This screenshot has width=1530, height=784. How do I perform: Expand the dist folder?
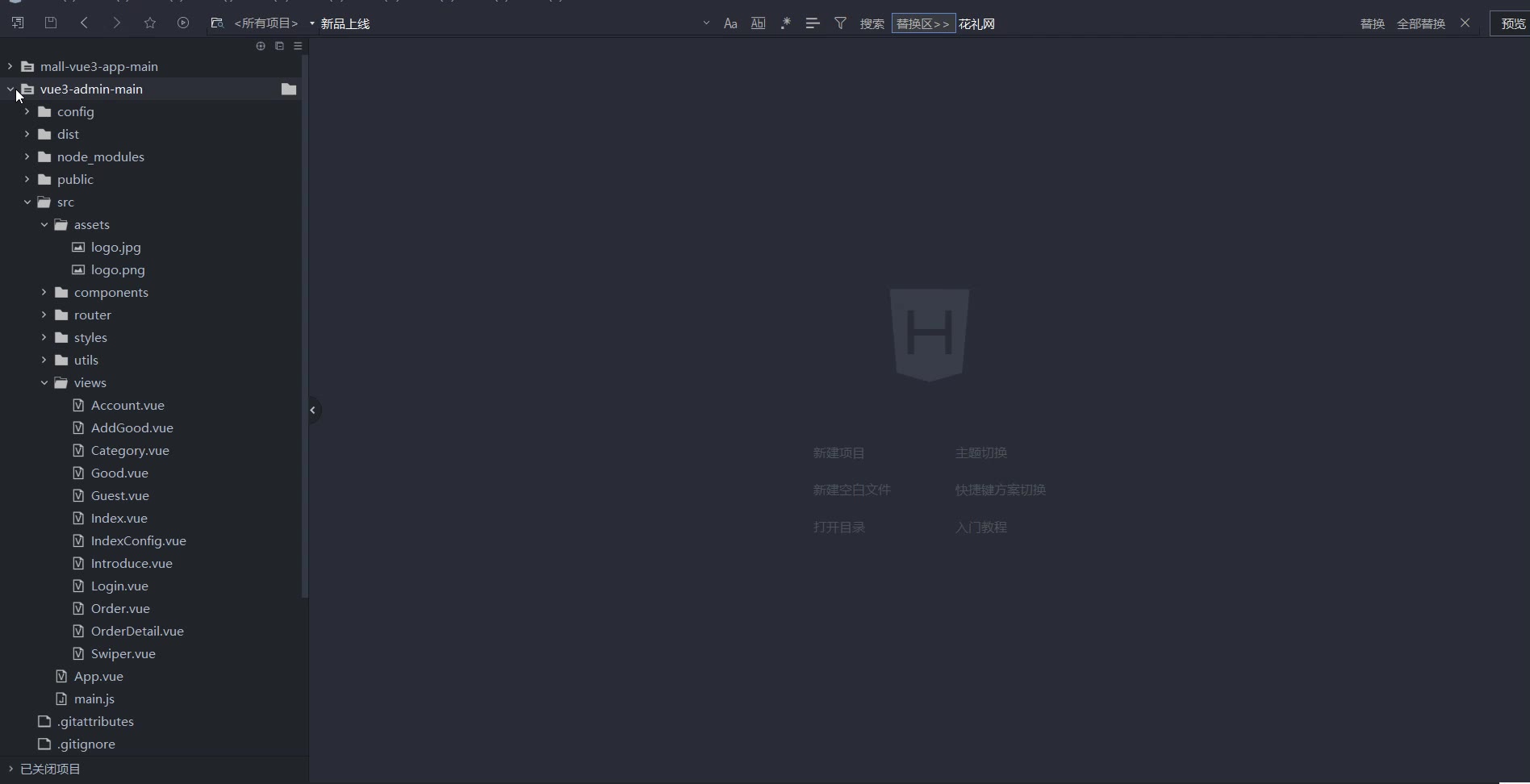(x=27, y=134)
